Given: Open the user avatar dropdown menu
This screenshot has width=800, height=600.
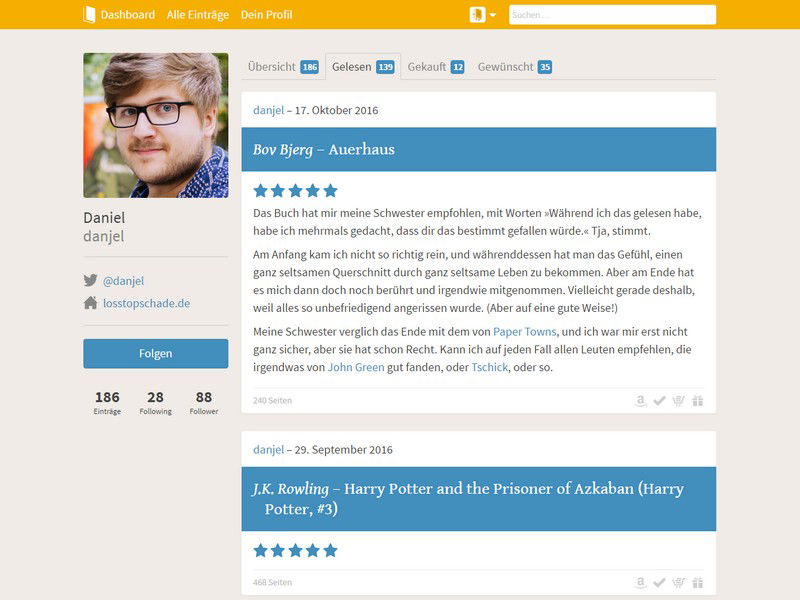Looking at the screenshot, I should click(x=483, y=14).
